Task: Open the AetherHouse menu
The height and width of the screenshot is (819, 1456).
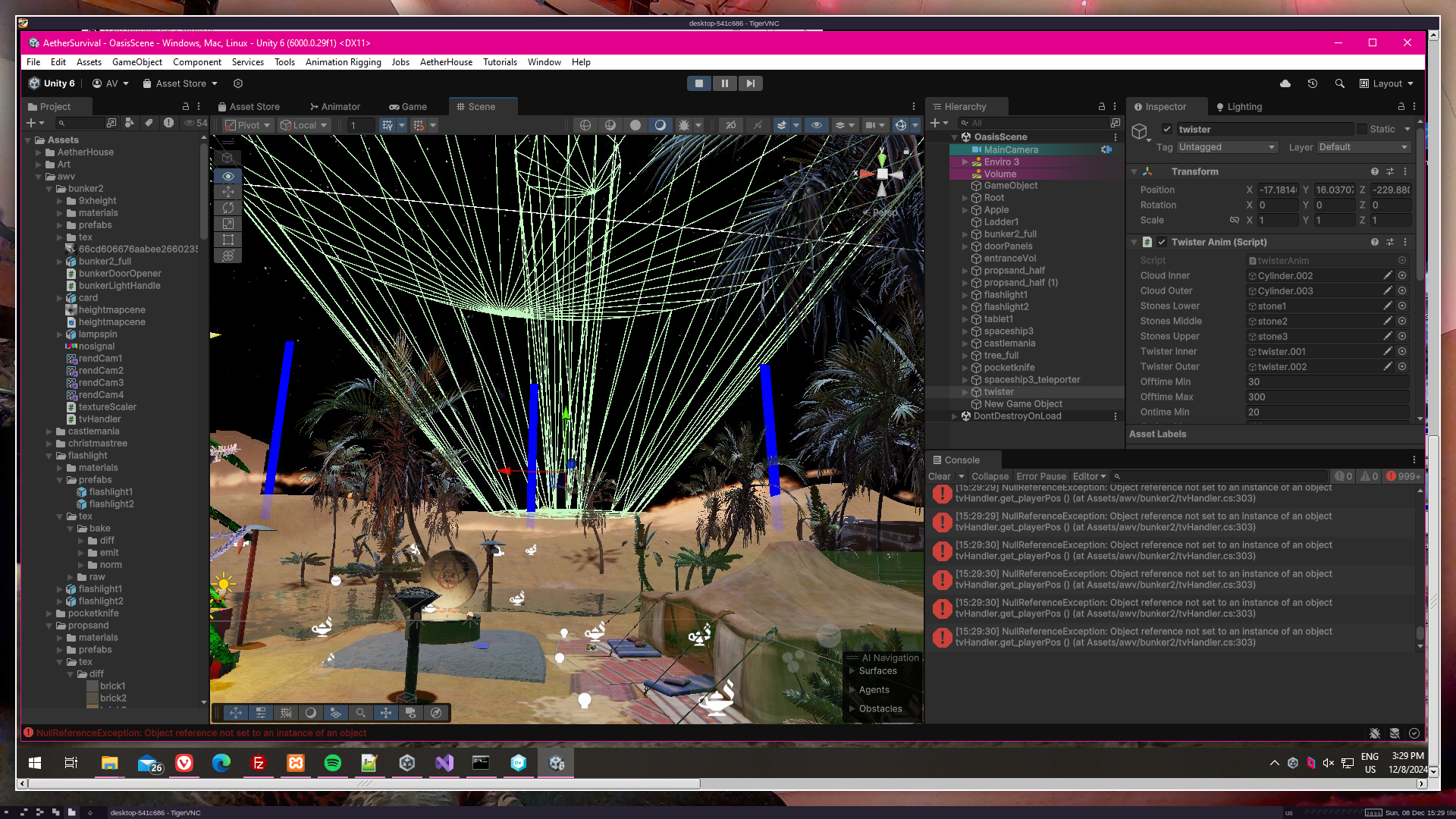Action: click(446, 62)
